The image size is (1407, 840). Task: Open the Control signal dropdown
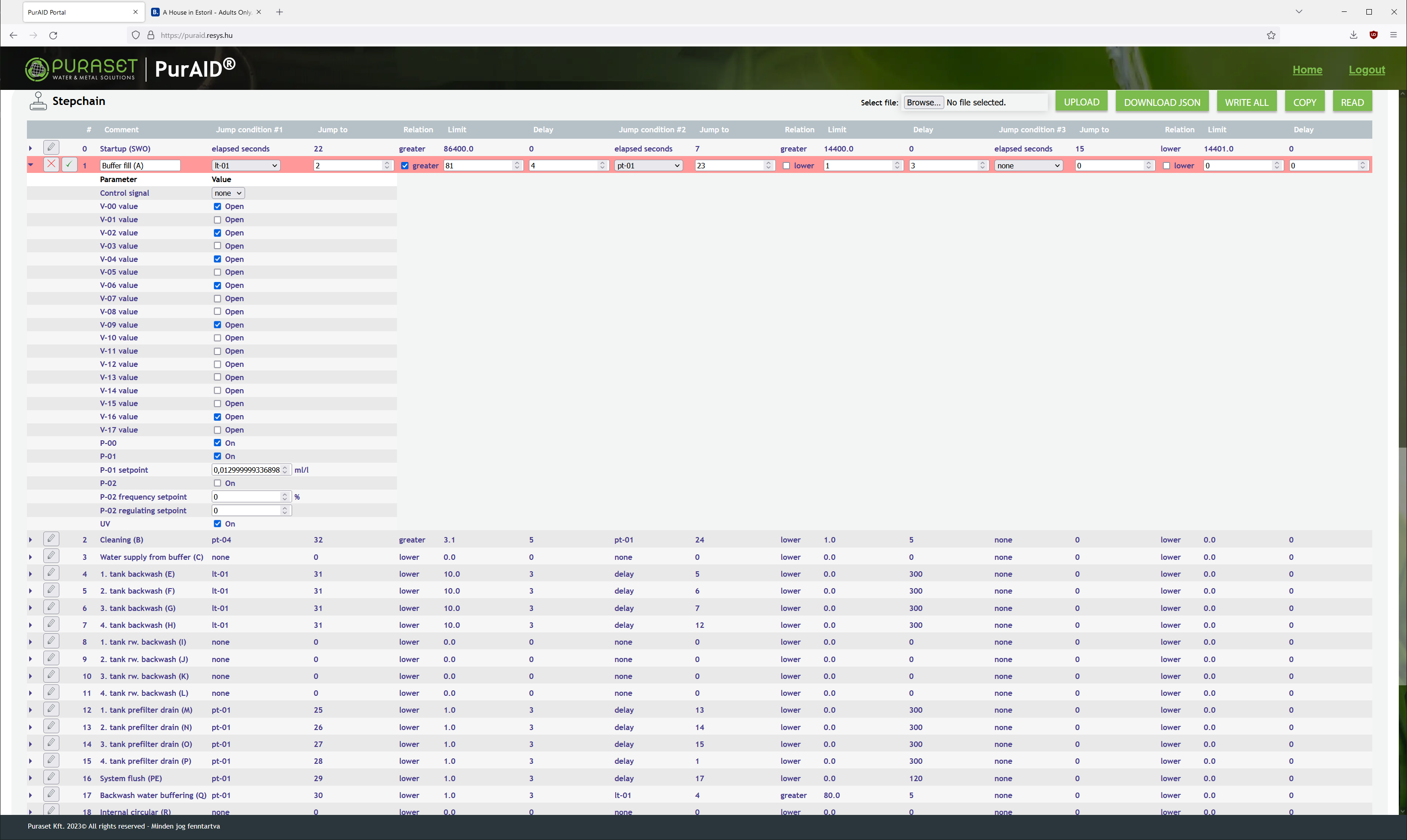click(228, 193)
